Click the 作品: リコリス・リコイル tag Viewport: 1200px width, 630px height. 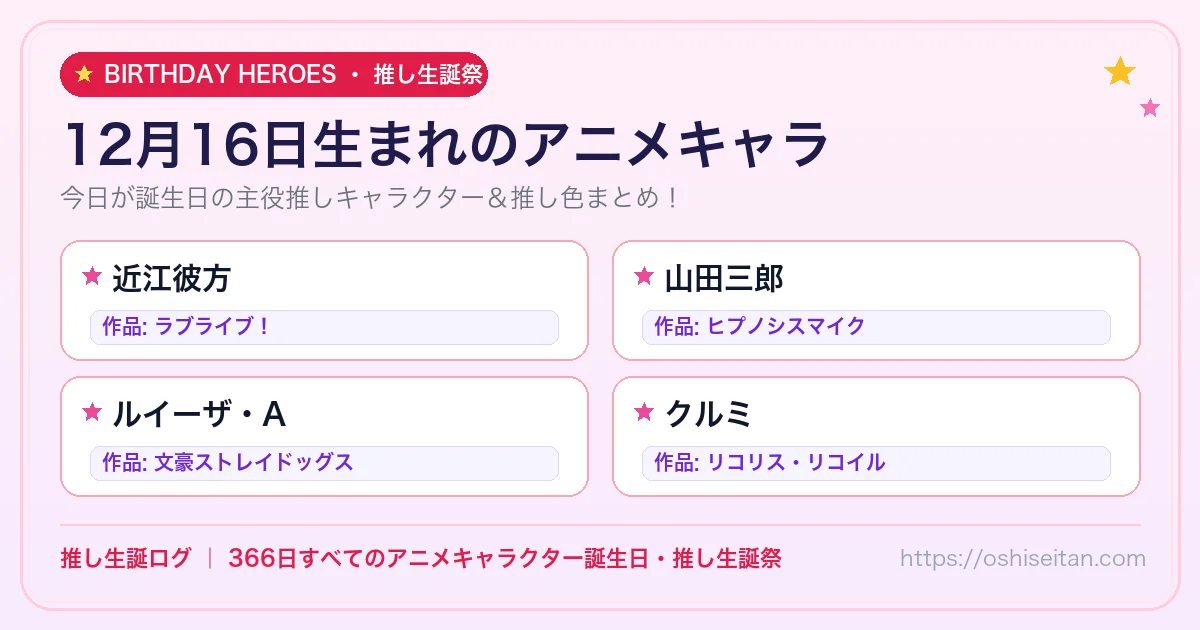(x=876, y=463)
